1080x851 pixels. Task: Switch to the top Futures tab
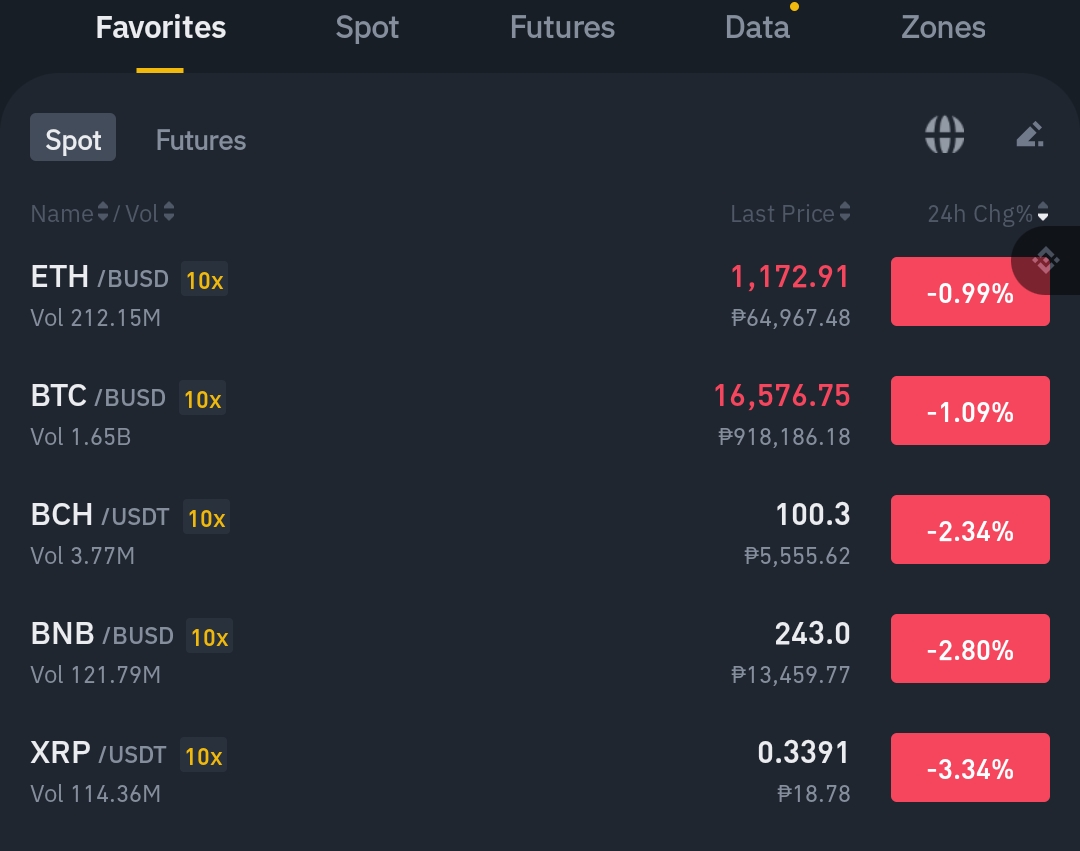pyautogui.click(x=562, y=28)
